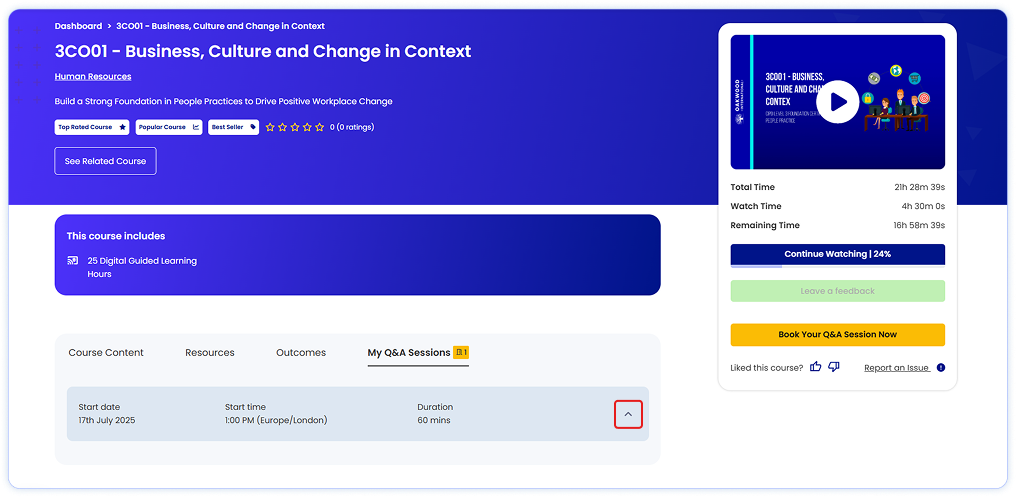The image size is (1016, 497).
Task: Click the Best Seller badge
Action: tap(233, 127)
